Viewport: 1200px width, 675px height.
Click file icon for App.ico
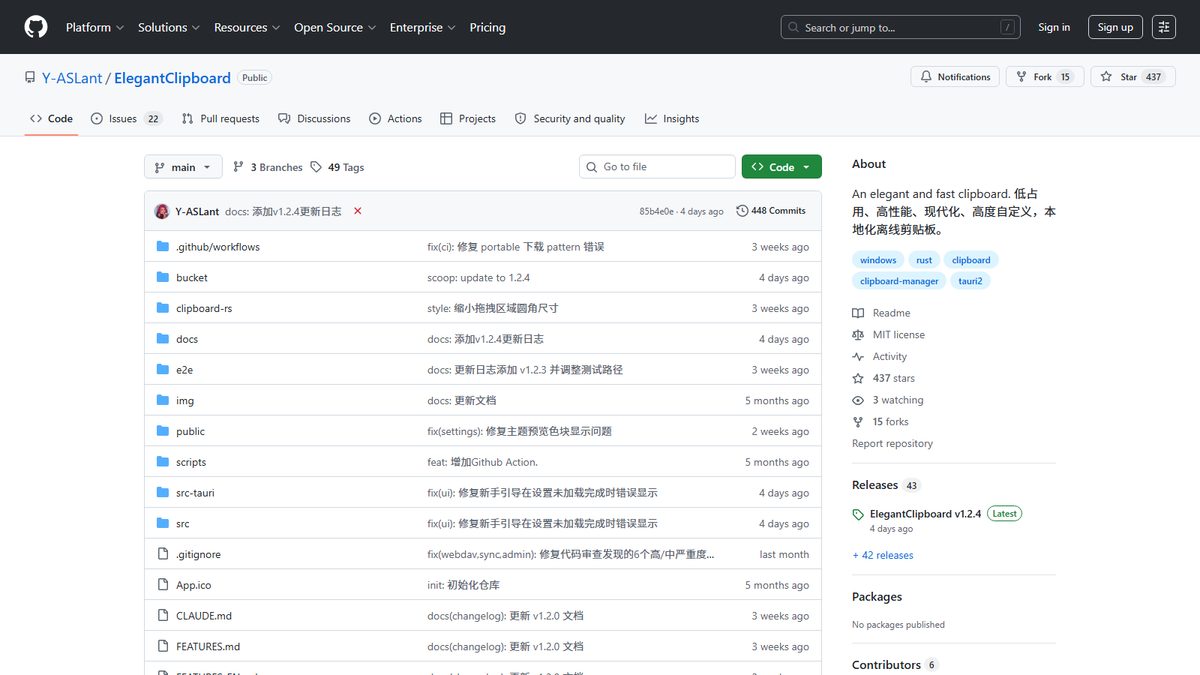click(x=163, y=585)
